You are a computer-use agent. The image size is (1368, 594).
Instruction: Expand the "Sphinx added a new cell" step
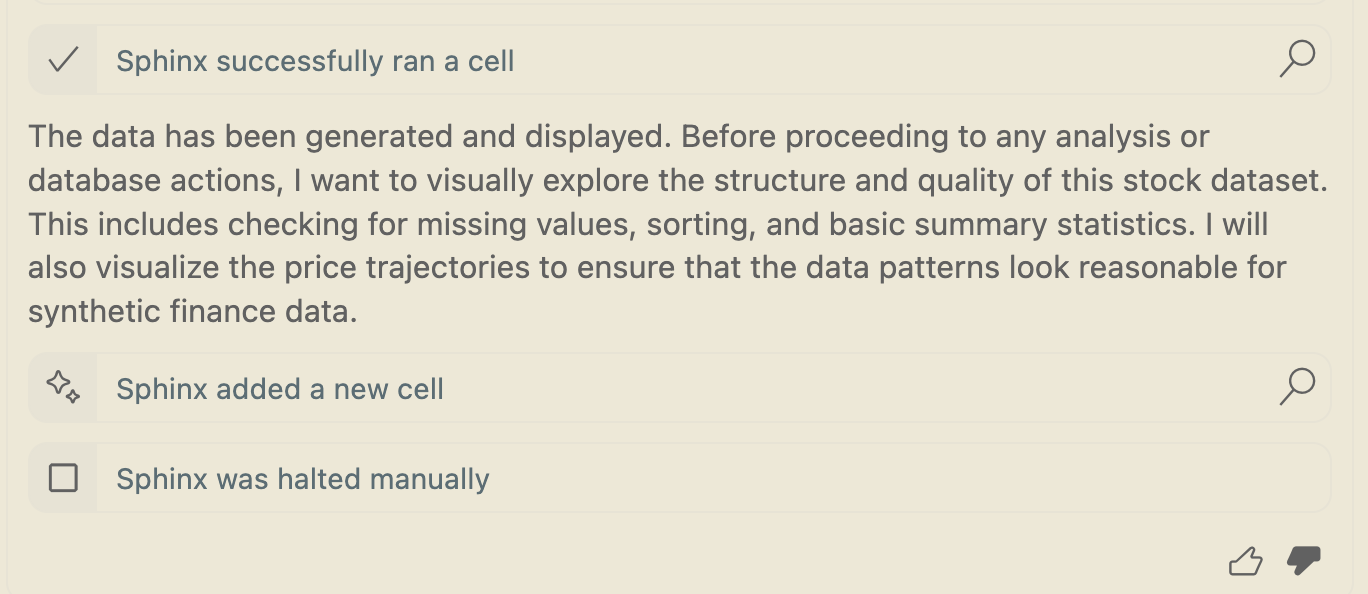(x=280, y=389)
